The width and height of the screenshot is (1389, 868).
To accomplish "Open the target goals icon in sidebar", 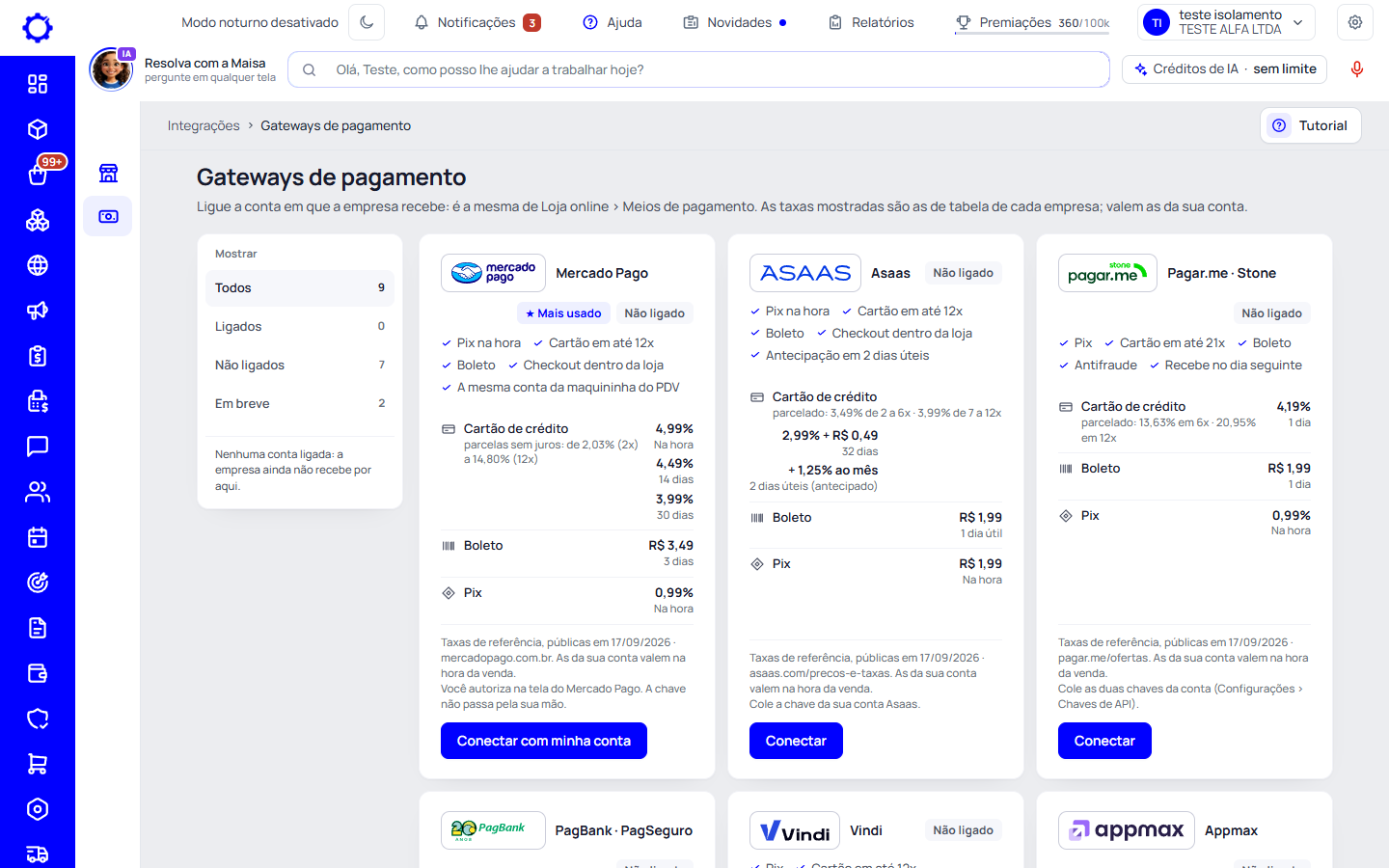I will click(38, 583).
